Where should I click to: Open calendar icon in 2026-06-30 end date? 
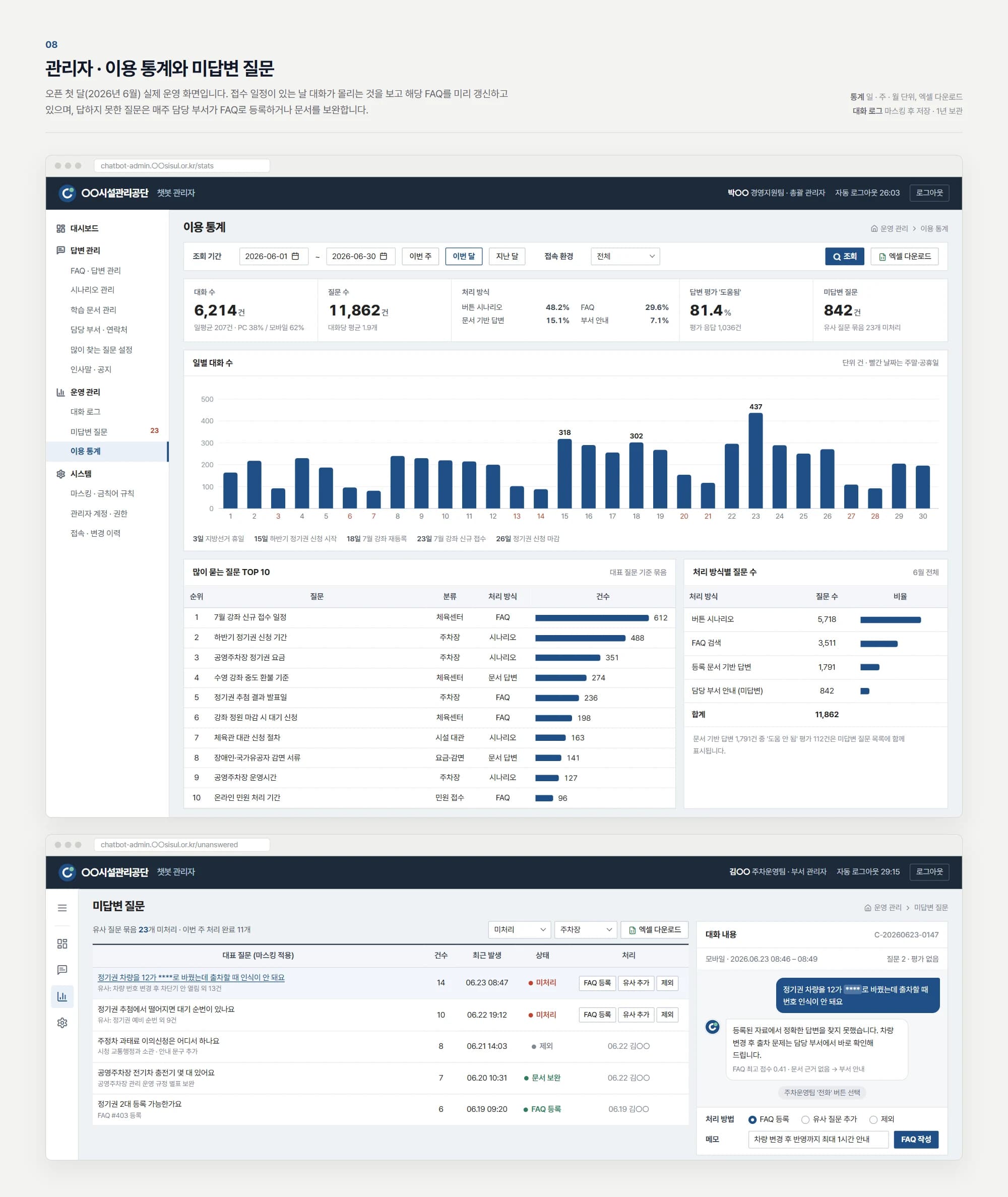point(384,256)
